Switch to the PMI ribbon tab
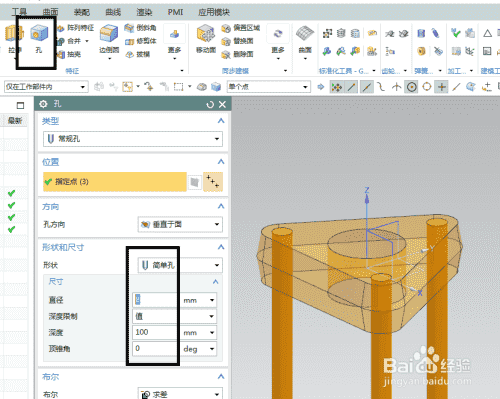 point(175,12)
